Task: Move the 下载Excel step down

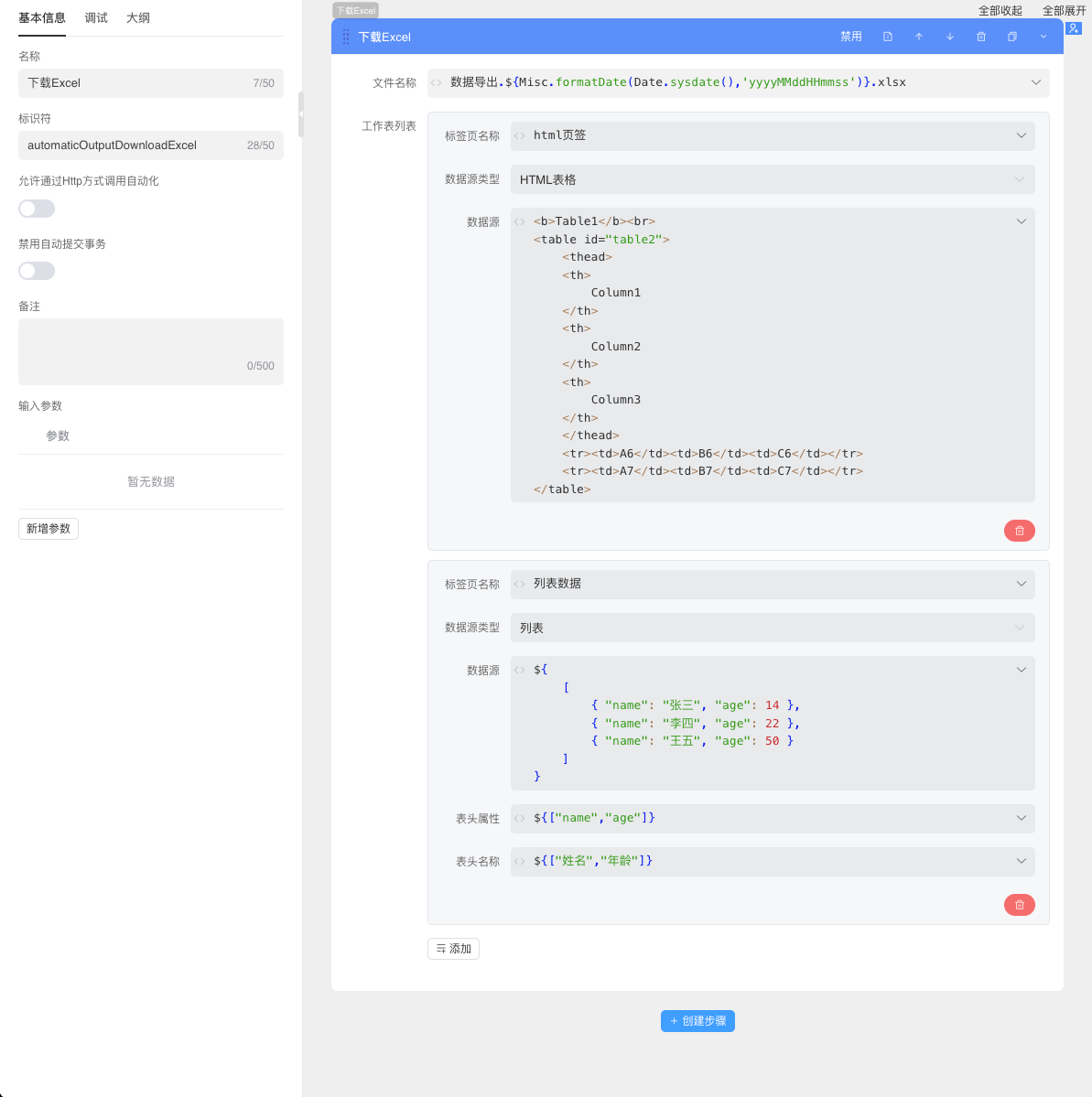Action: pyautogui.click(x=949, y=37)
